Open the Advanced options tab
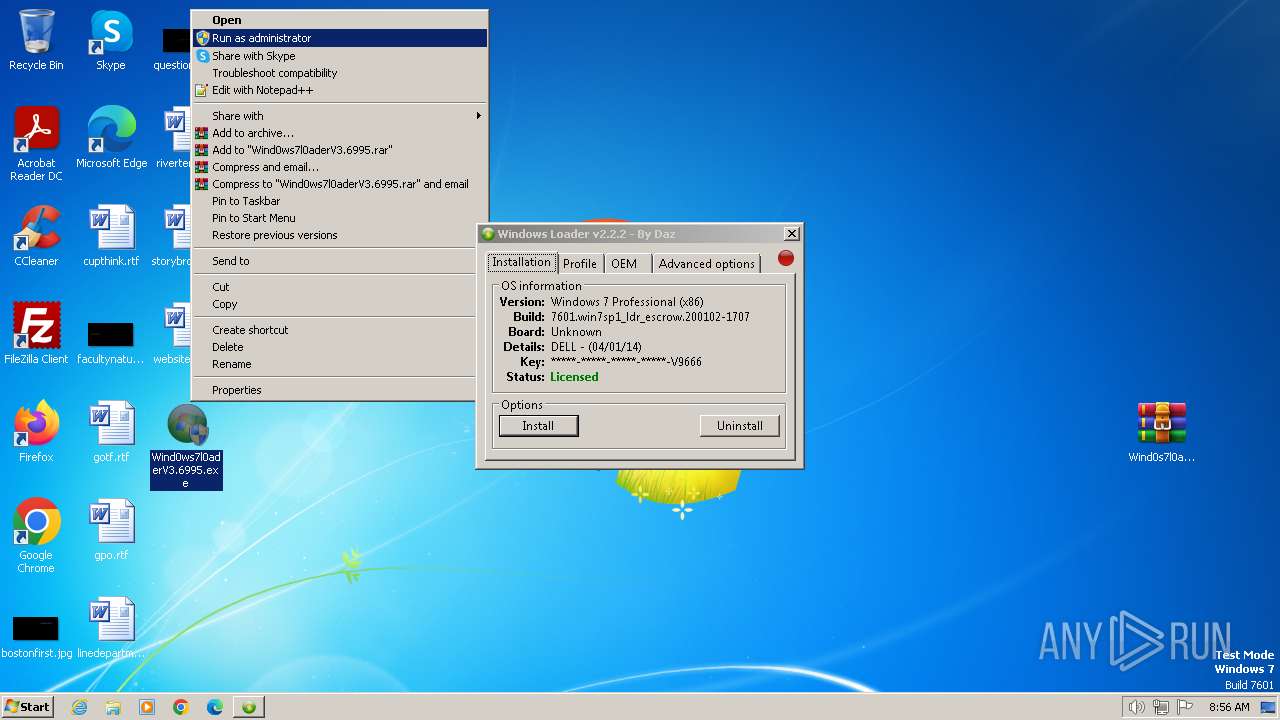Viewport: 1280px width, 720px height. [706, 264]
